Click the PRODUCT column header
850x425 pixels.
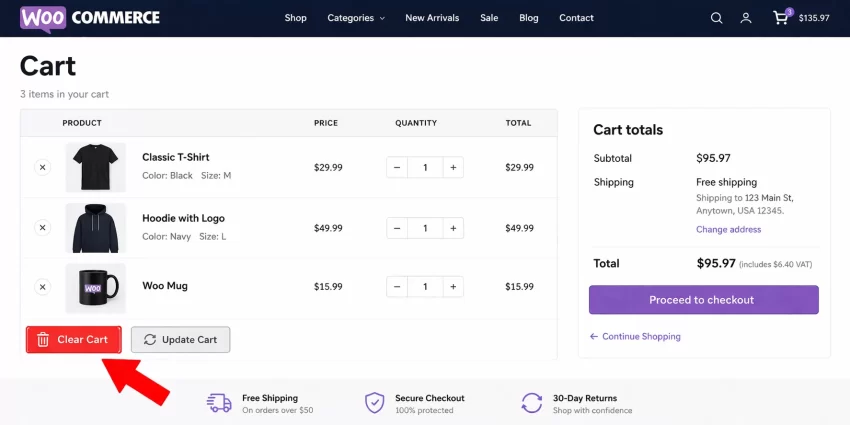point(82,123)
